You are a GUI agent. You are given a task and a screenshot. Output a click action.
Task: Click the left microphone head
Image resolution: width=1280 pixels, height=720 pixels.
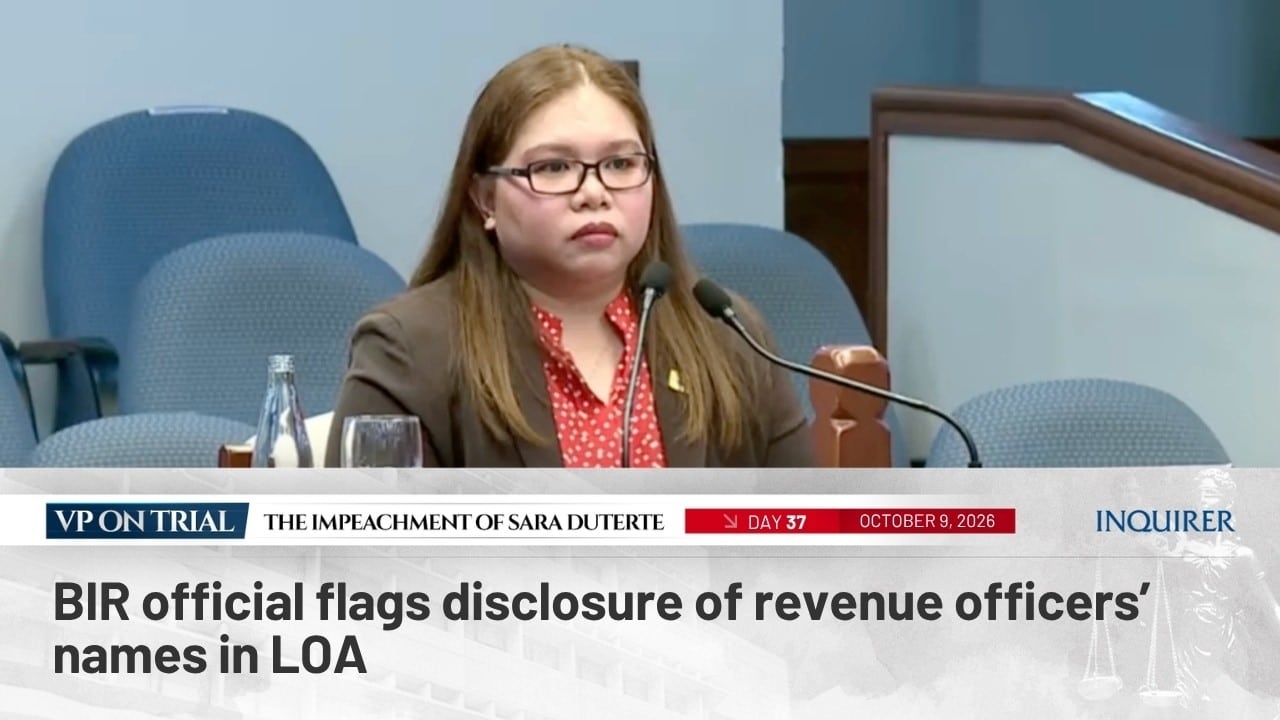pos(654,279)
